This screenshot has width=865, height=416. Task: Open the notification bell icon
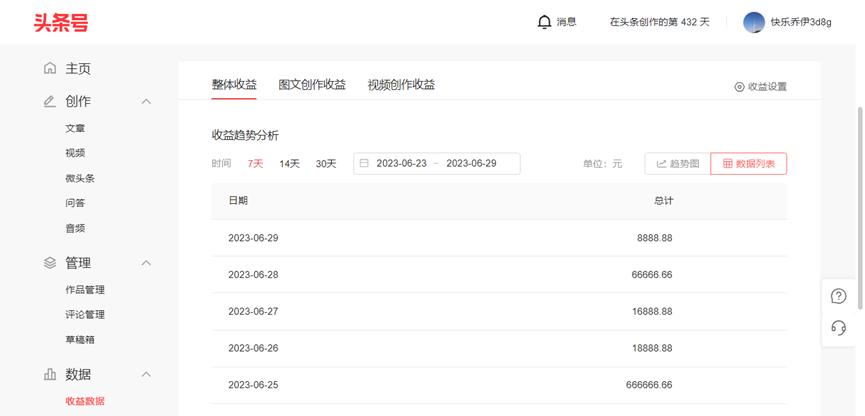click(544, 22)
